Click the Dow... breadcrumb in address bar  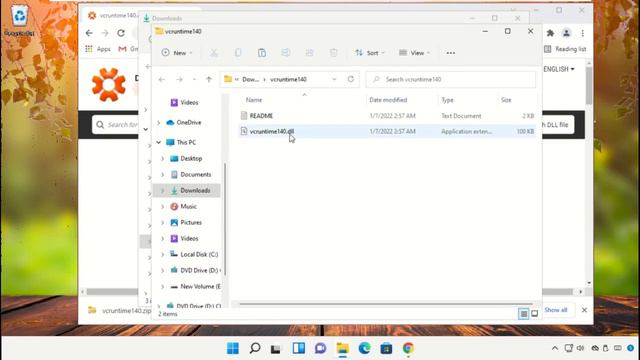click(250, 79)
